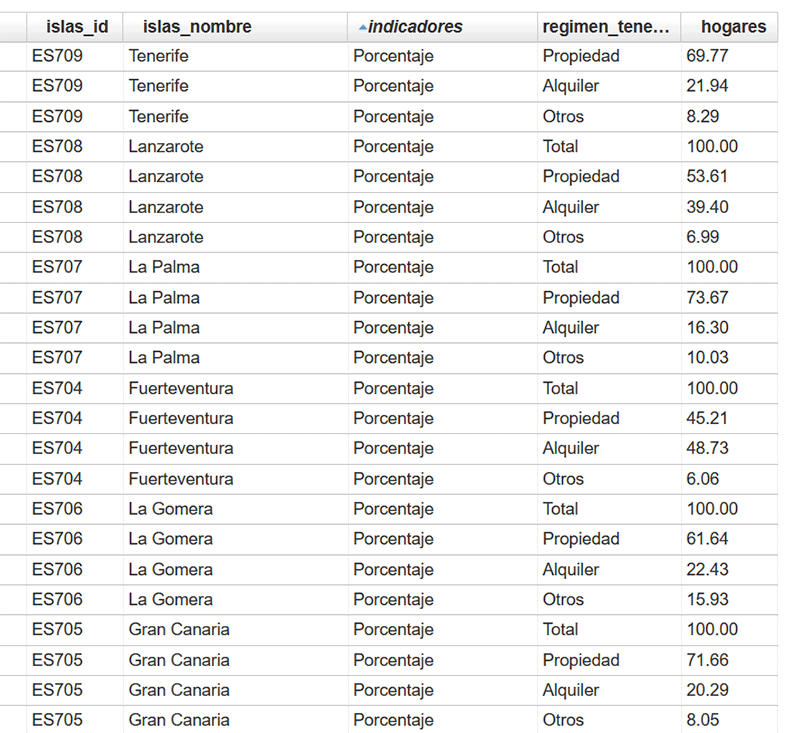
Task: Select 100.00 in Gran Canaria Total row
Action: point(712,629)
